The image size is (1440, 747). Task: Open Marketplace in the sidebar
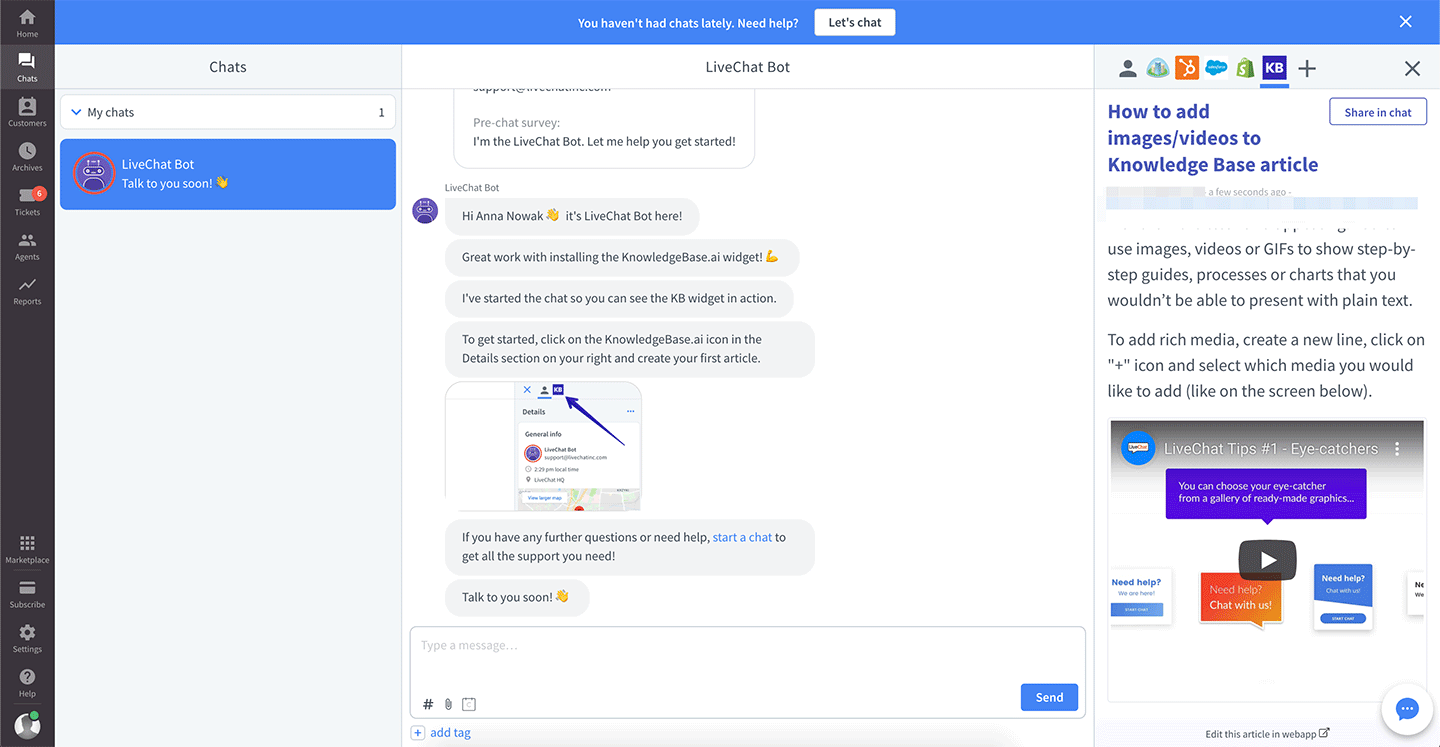27,548
